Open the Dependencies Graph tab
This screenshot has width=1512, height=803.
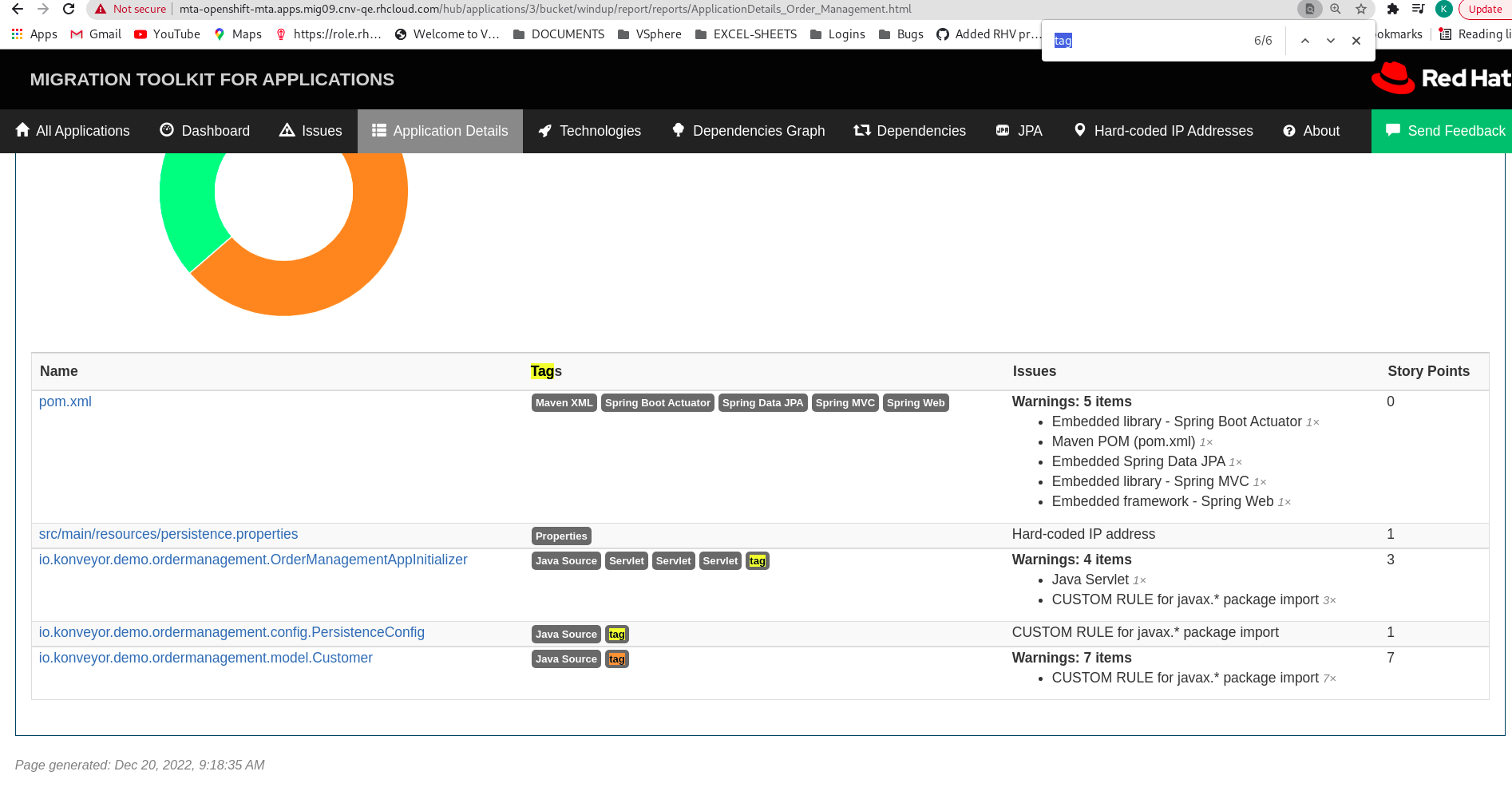(748, 131)
